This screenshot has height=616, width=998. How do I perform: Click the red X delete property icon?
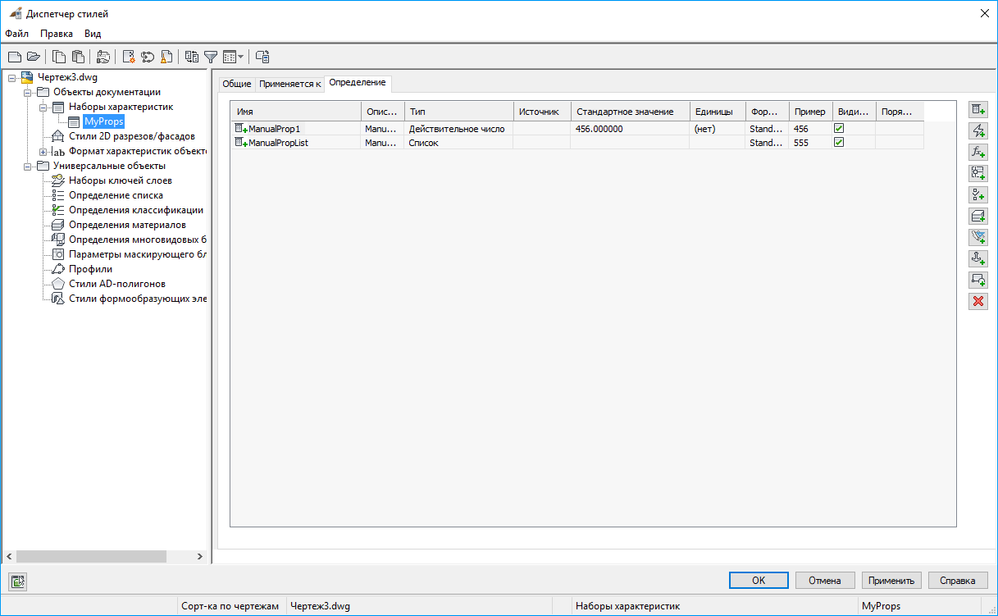(x=978, y=301)
